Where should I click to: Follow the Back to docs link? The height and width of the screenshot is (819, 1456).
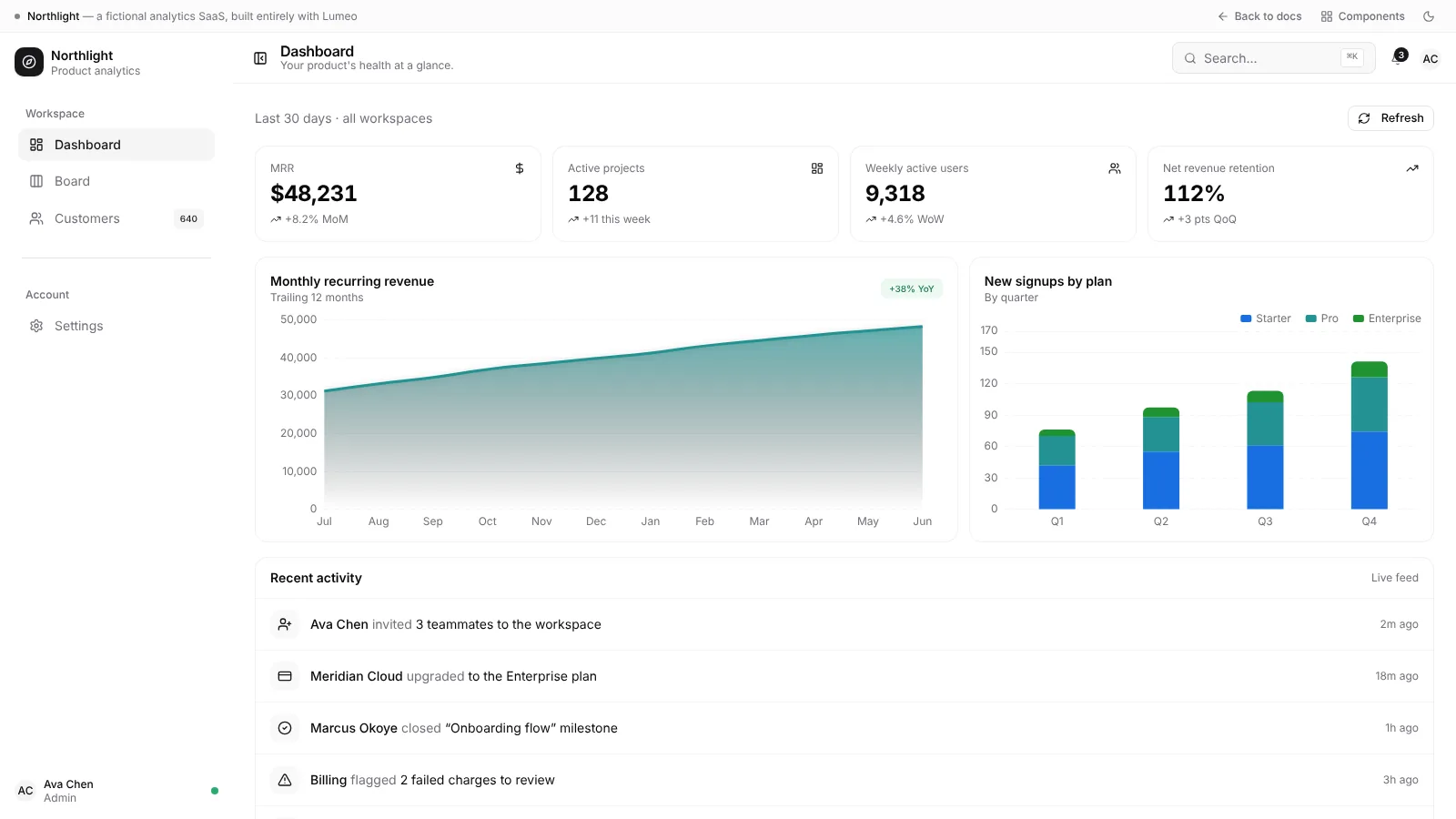[1259, 16]
